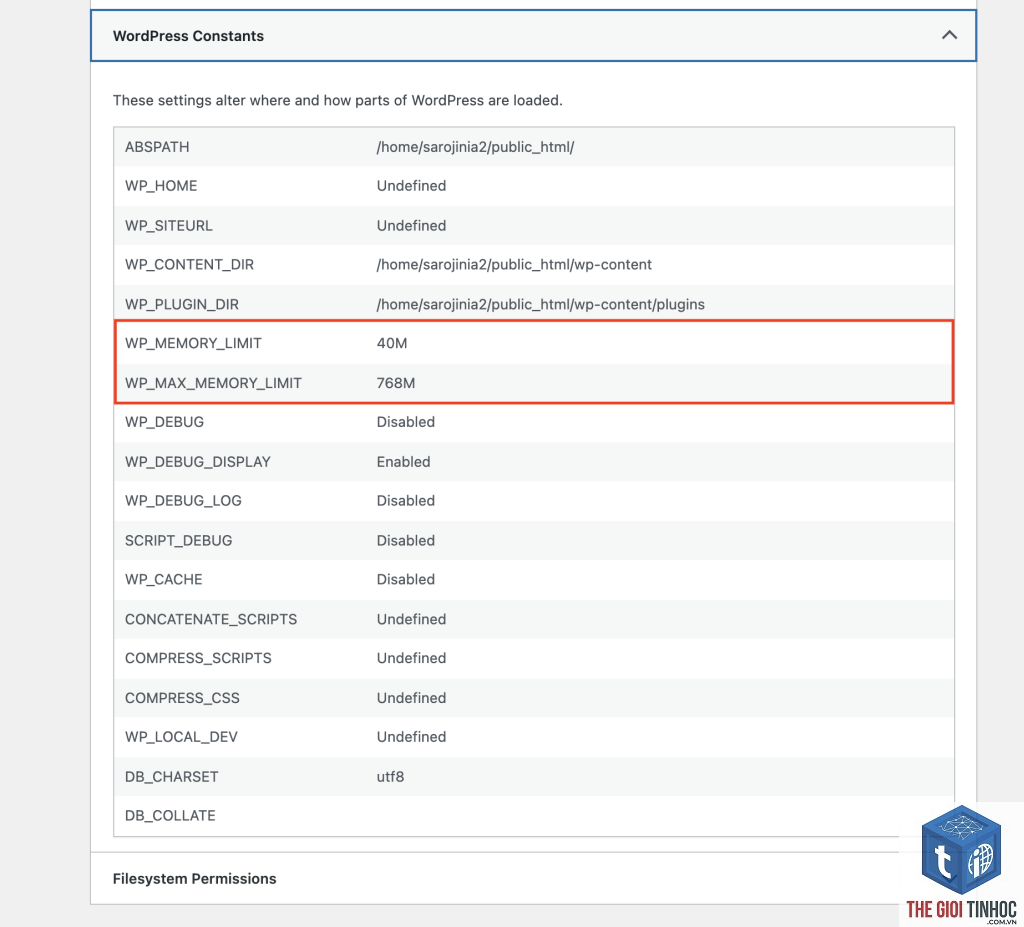Click the WP_LOCAL_DEV constant name
The width and height of the screenshot is (1024, 927).
tap(182, 737)
